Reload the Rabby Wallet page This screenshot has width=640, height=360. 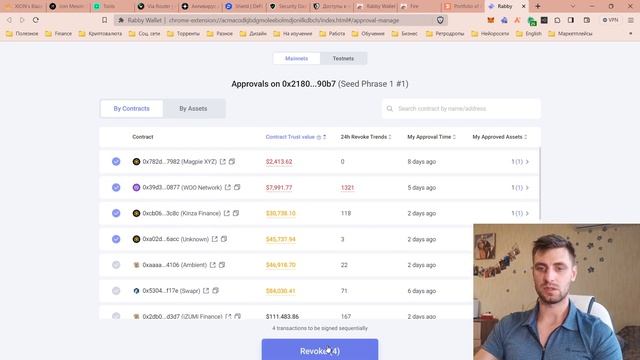coord(36,20)
